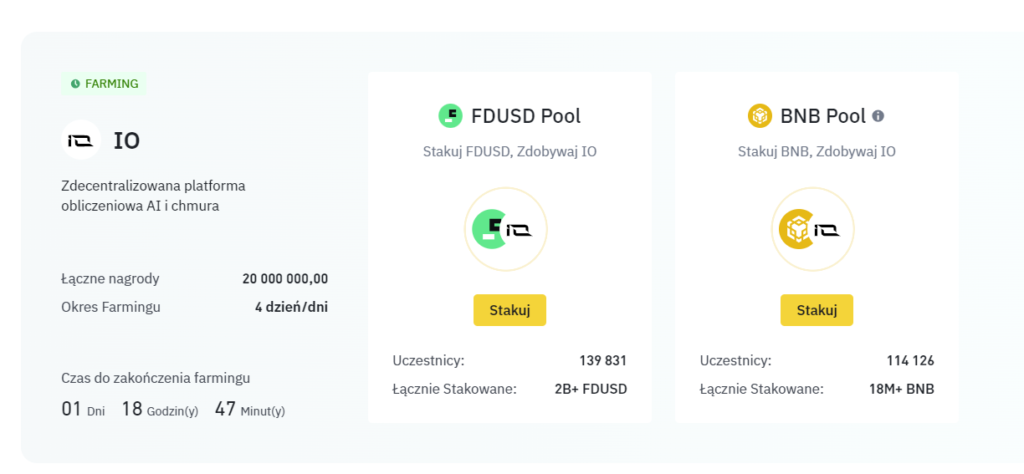Select the FDUSD Pool title text
The height and width of the screenshot is (474, 1024).
click(x=526, y=116)
